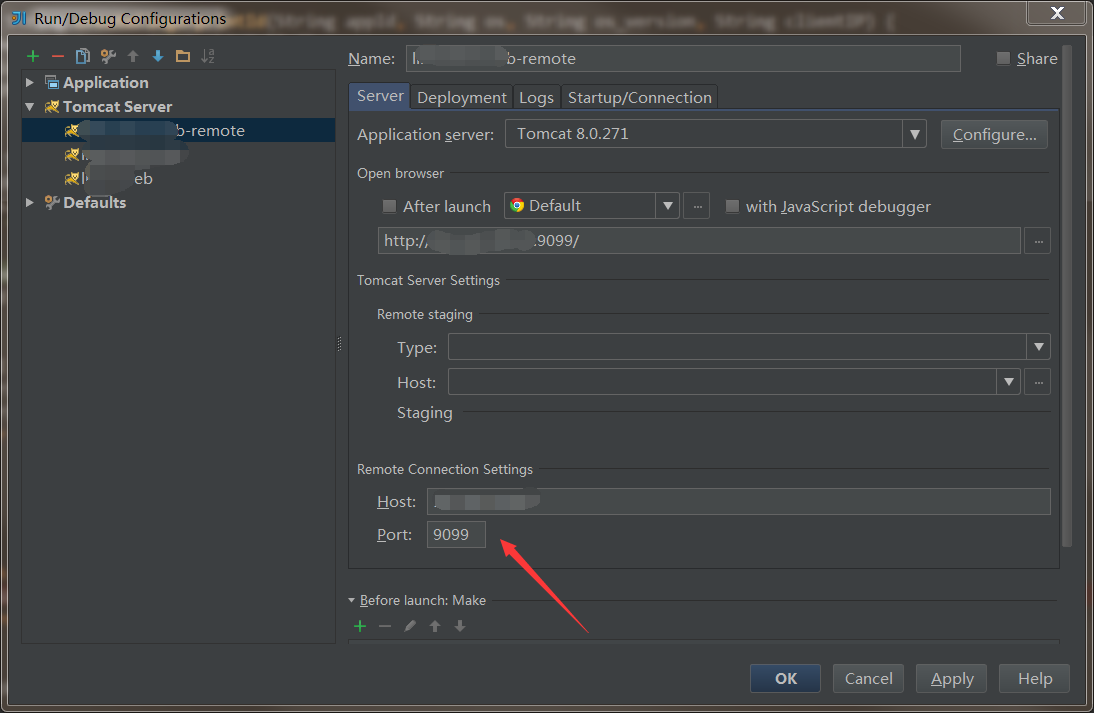Open the Application server dropdown

pyautogui.click(x=914, y=134)
